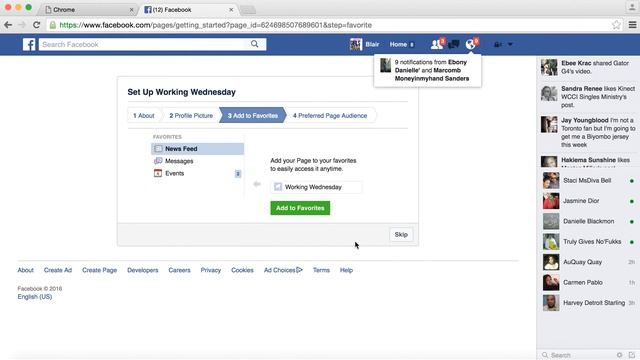Open the Create Page footer link
The height and width of the screenshot is (360, 640).
[x=99, y=270]
